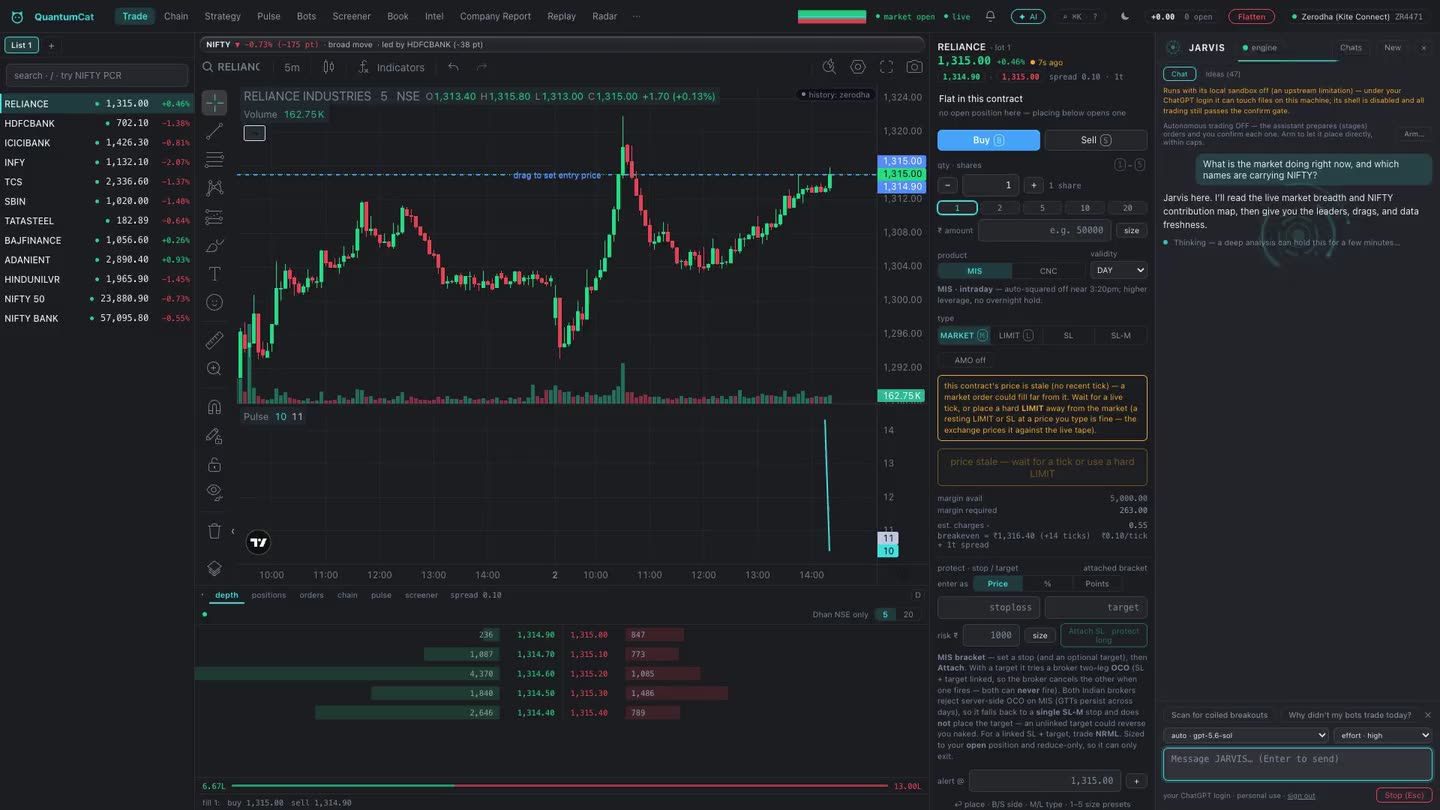Dismiss the suggested prompts row
The width and height of the screenshot is (1440, 810).
pos(1427,715)
